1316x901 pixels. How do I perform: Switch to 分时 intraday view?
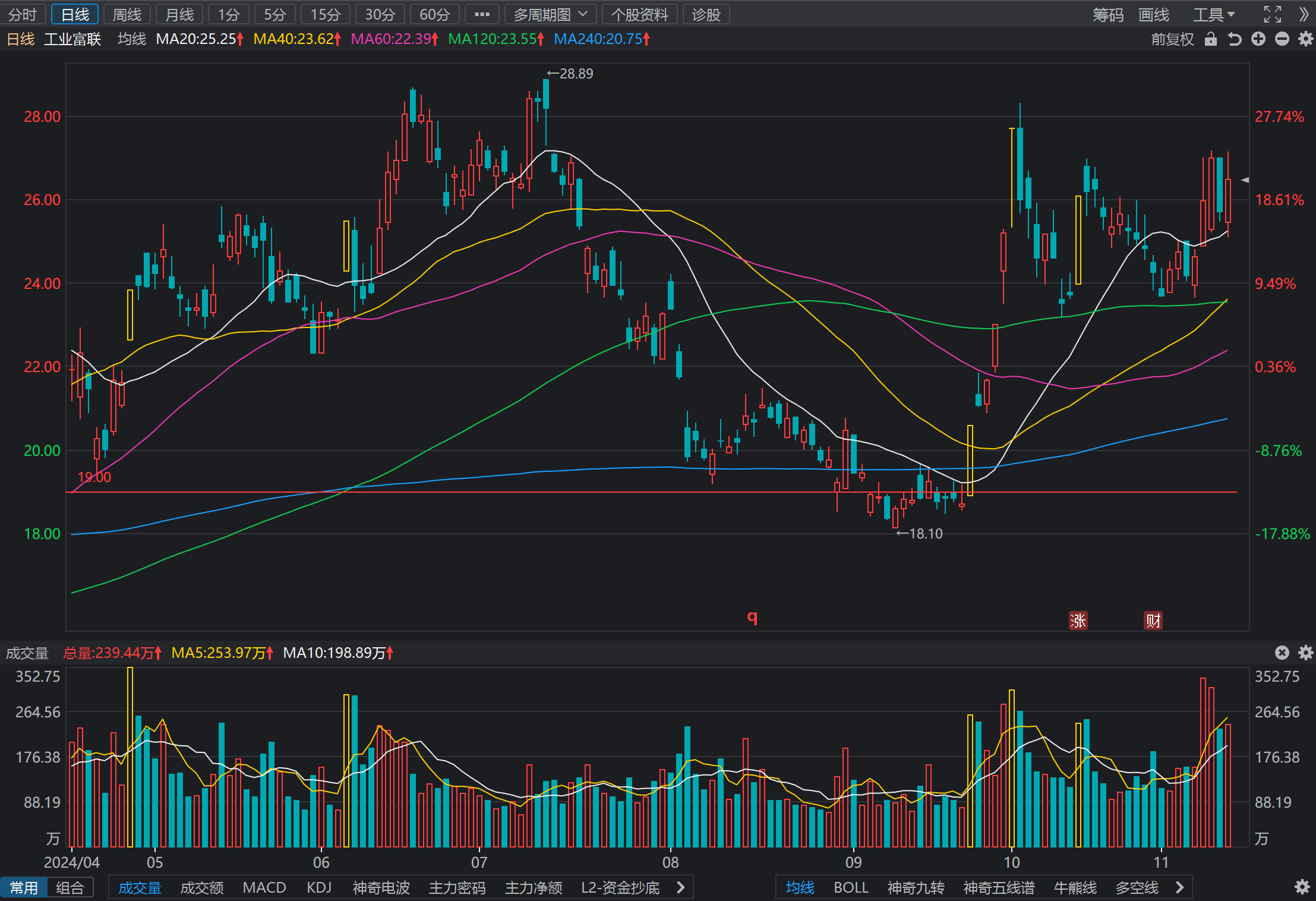pos(23,14)
